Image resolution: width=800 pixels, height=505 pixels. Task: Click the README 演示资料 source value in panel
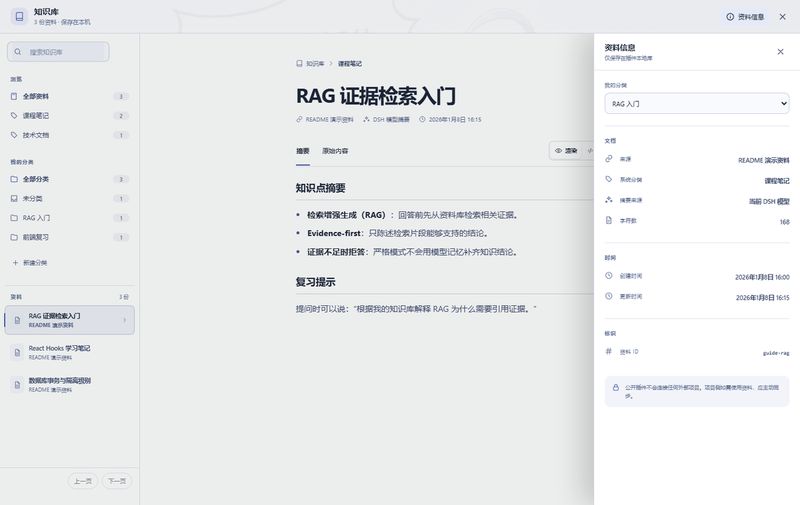pos(764,160)
